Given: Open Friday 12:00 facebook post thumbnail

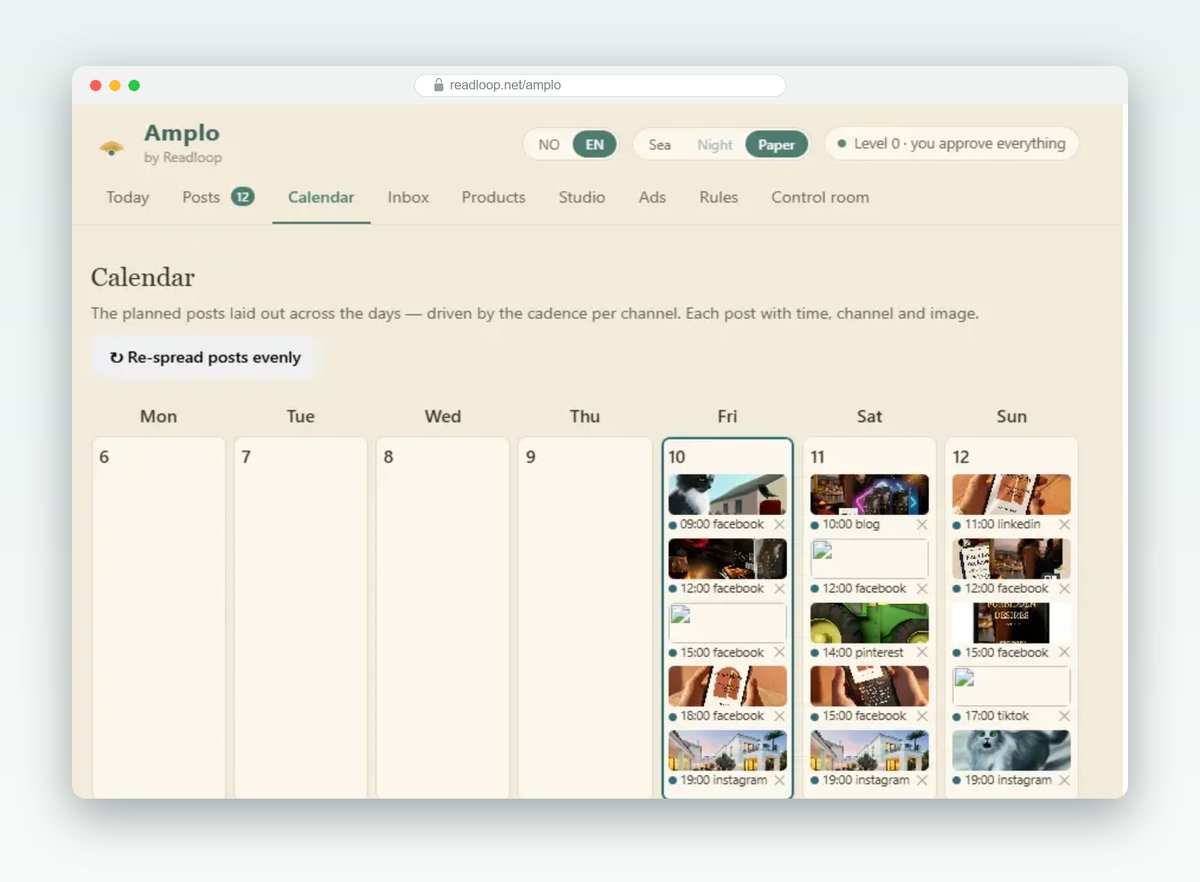Looking at the screenshot, I should (727, 558).
